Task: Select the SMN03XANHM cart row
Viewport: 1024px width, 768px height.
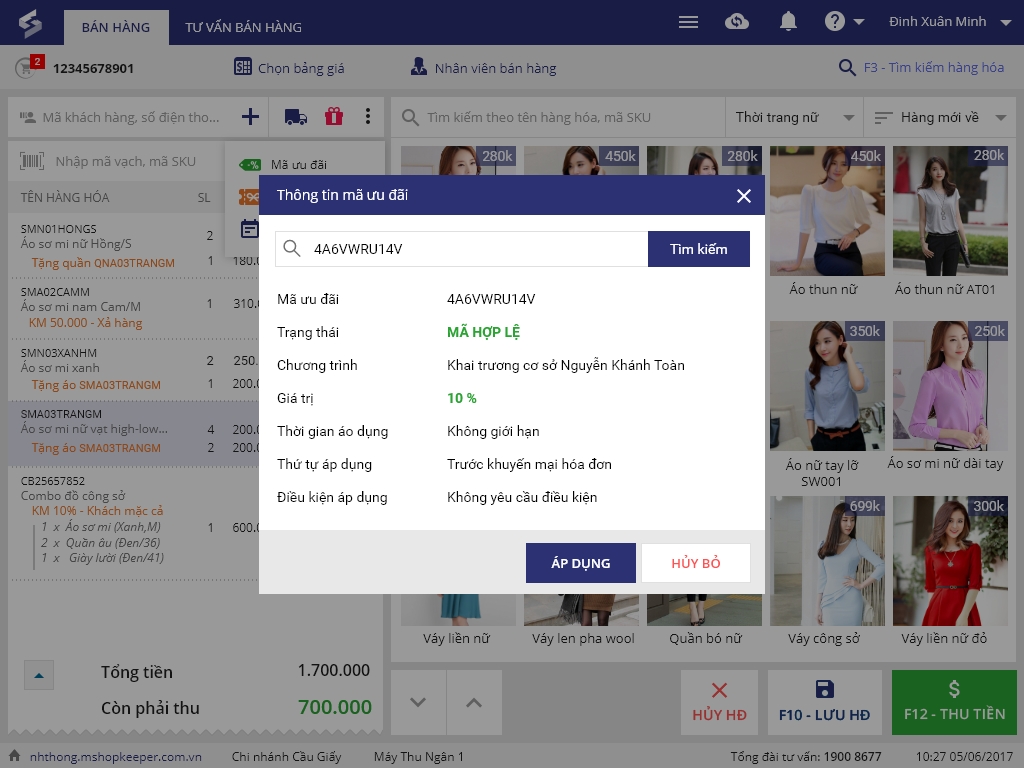Action: pos(134,368)
